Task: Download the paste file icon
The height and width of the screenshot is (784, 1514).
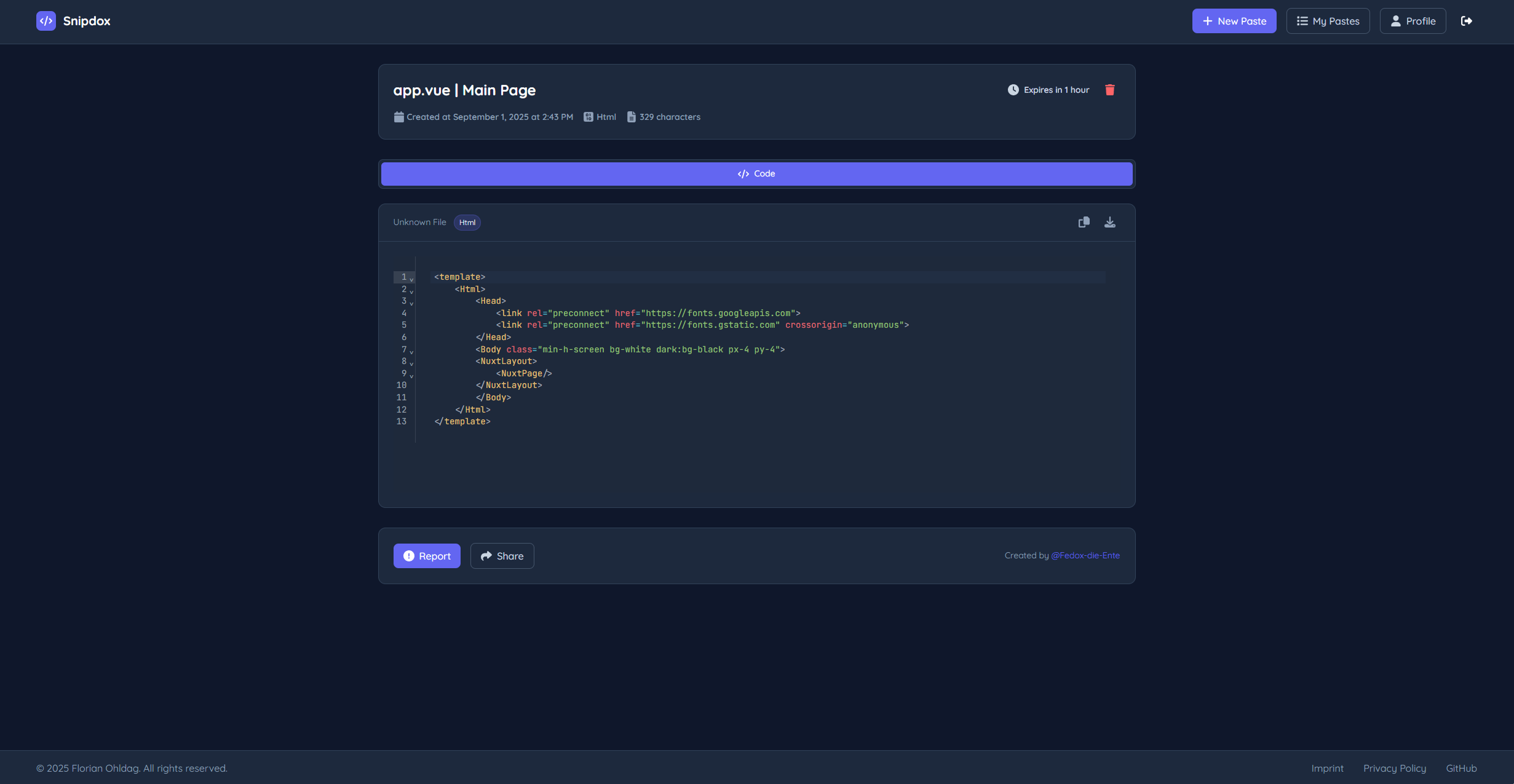Action: point(1110,222)
